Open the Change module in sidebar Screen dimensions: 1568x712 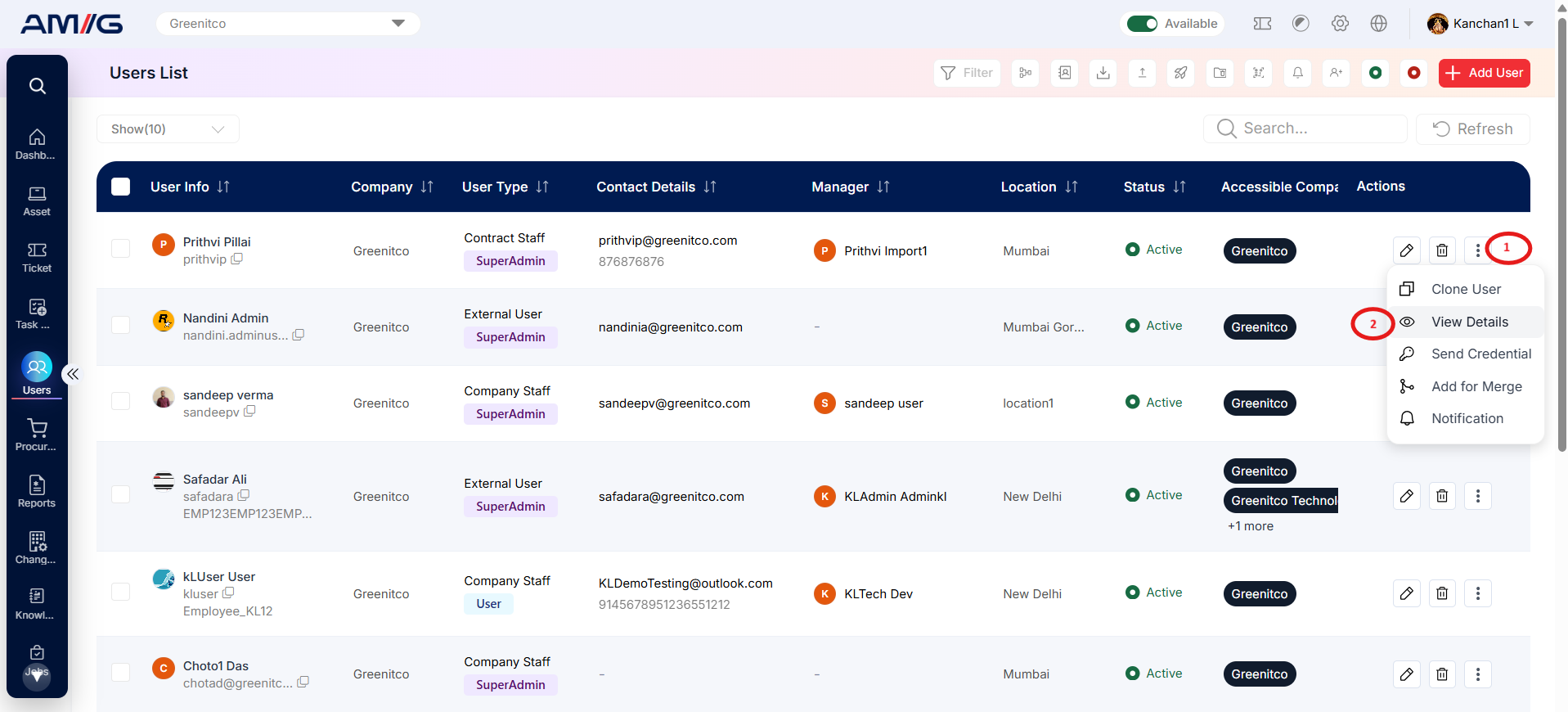(37, 548)
